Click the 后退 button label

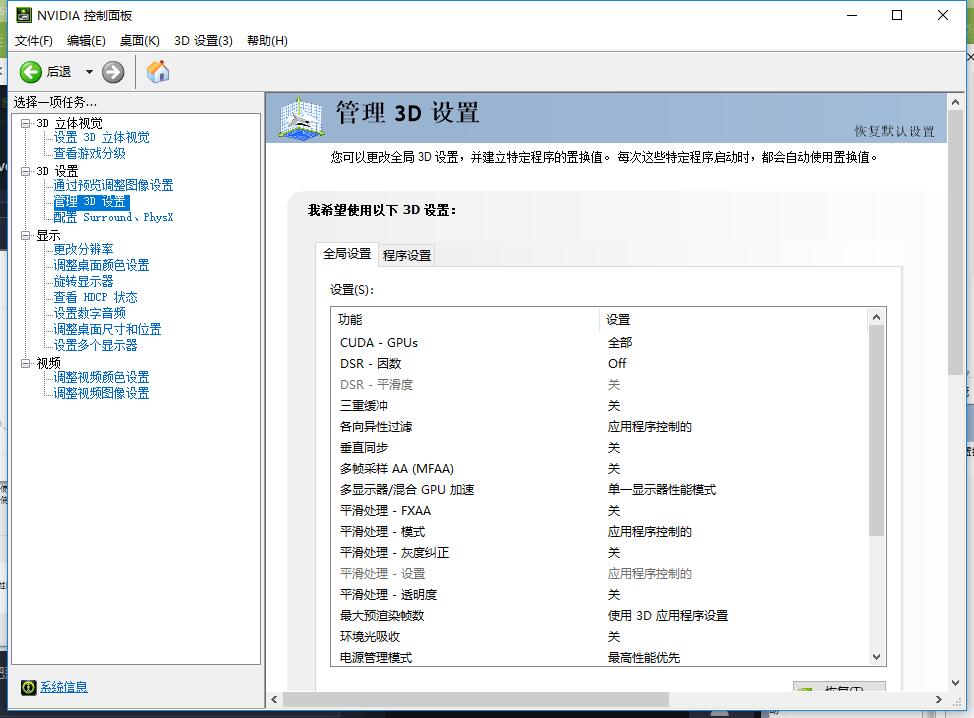pyautogui.click(x=59, y=72)
